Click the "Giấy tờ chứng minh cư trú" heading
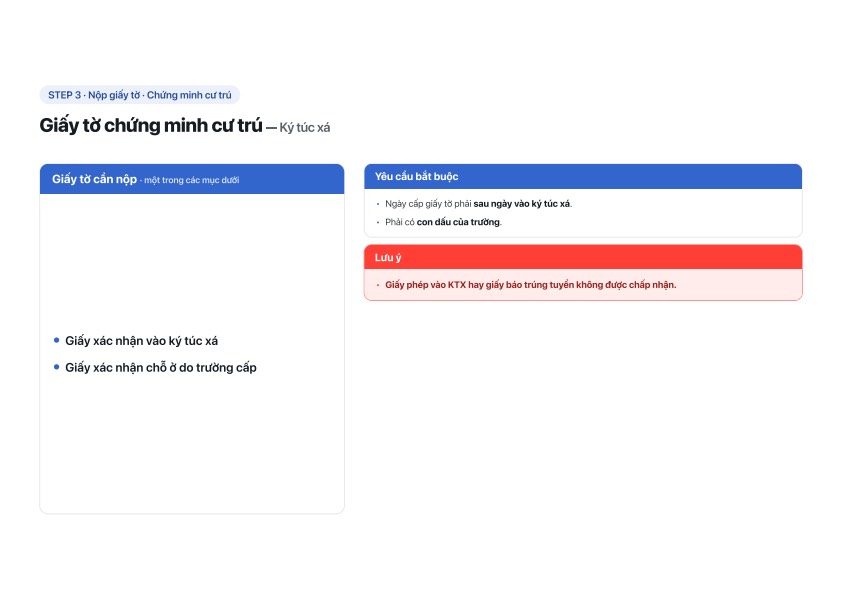Viewport: 842px width, 595px height. 151,125
